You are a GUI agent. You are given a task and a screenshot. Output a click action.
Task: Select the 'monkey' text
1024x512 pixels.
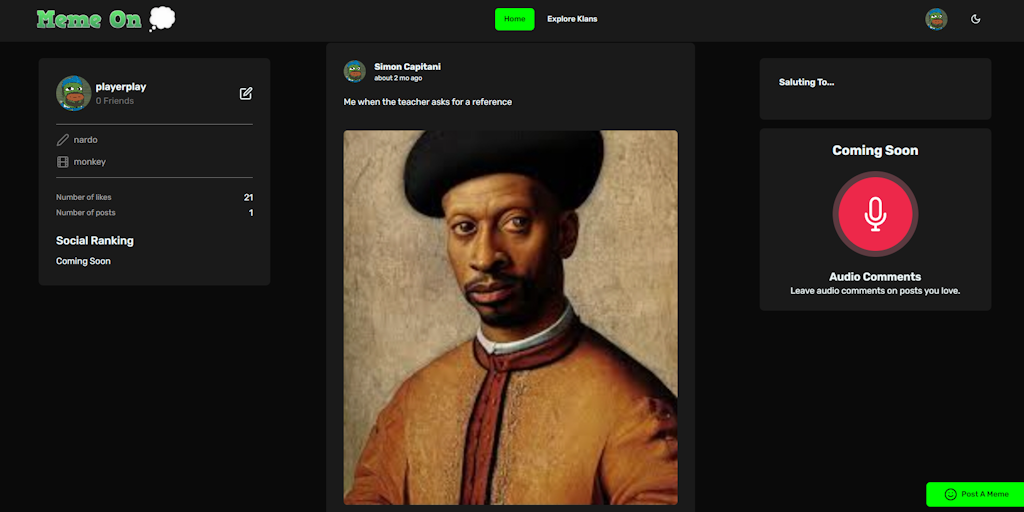click(x=89, y=162)
